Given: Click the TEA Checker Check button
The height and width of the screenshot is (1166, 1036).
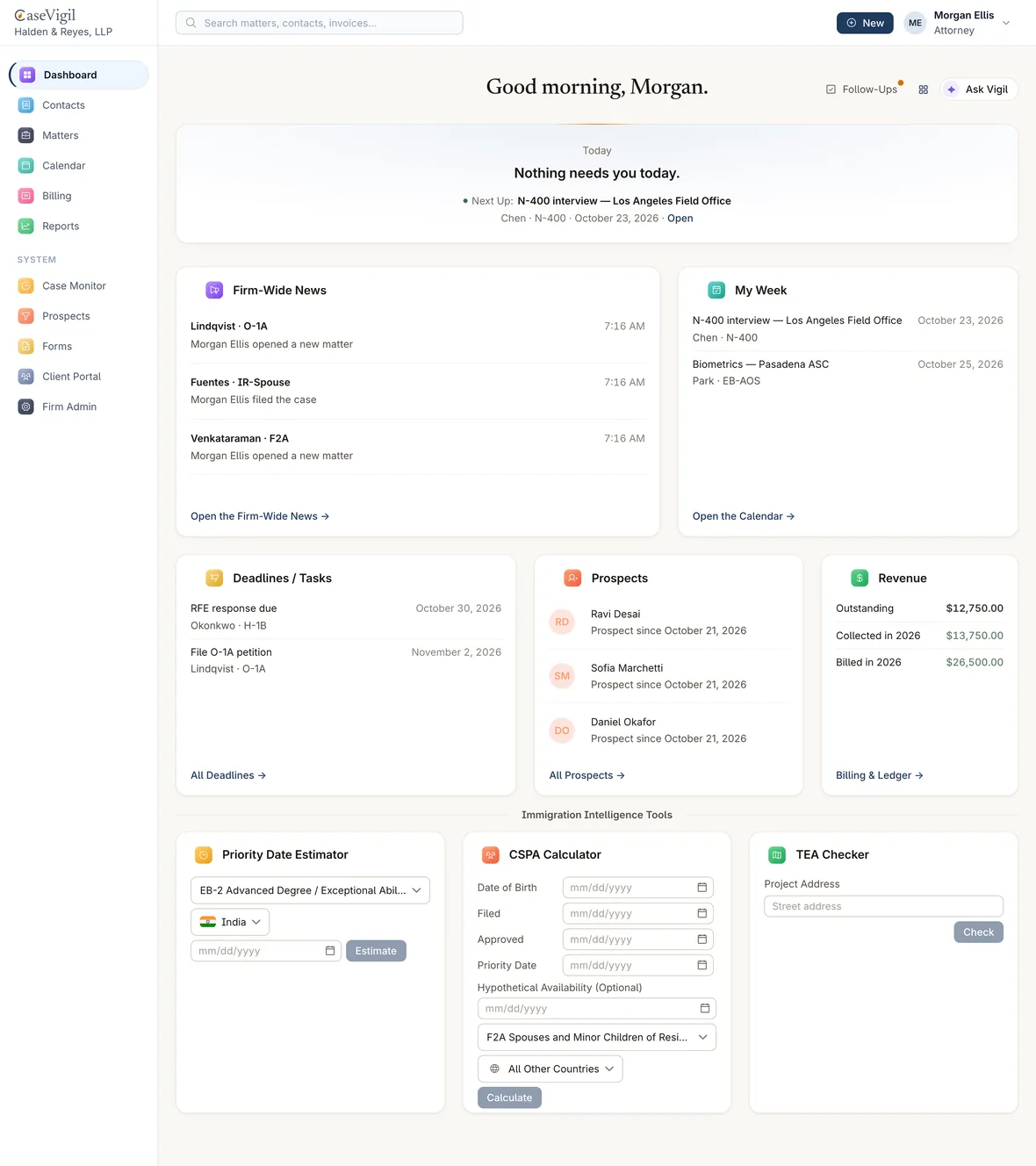Looking at the screenshot, I should (x=978, y=932).
